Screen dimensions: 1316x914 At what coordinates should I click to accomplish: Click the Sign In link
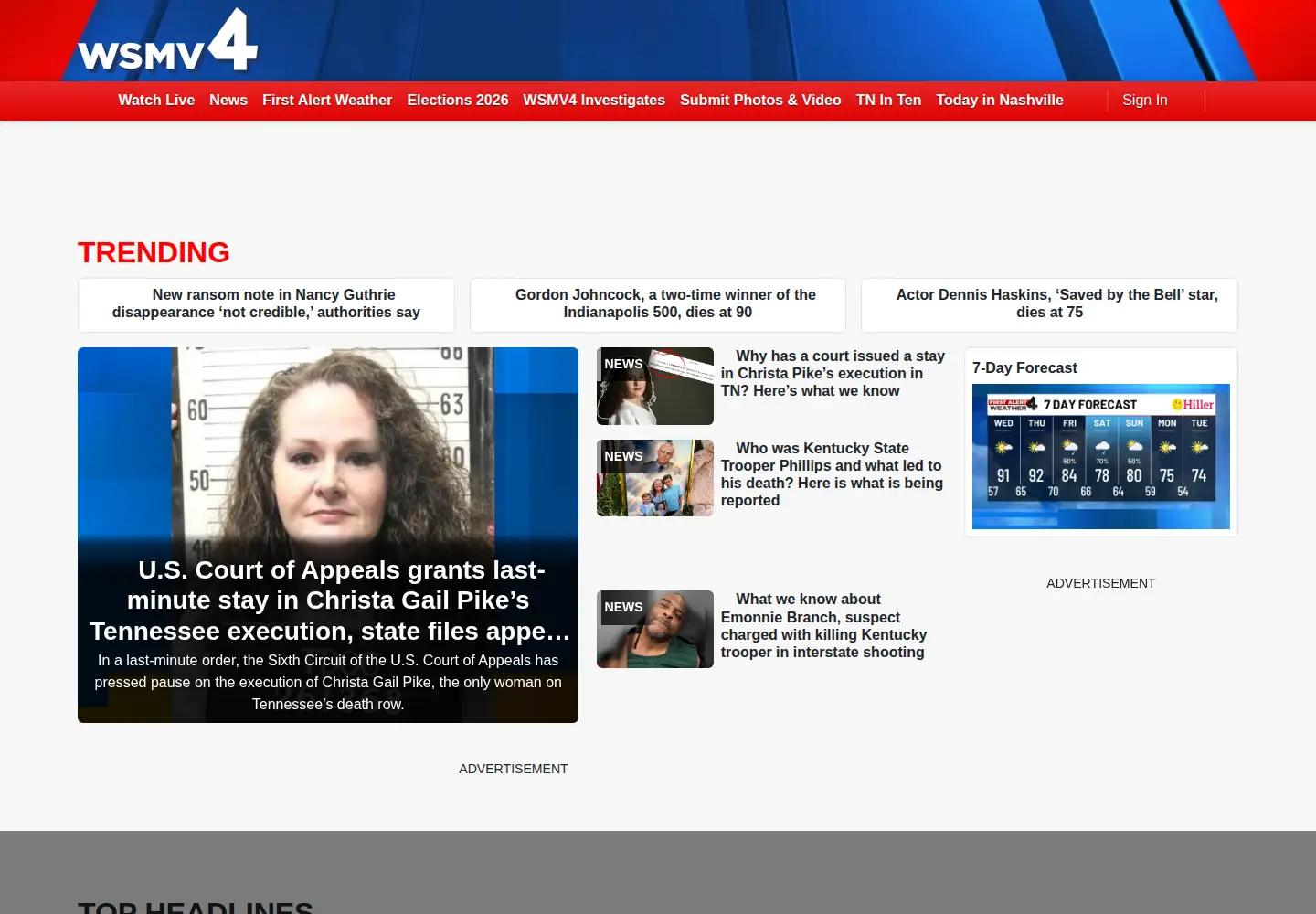[x=1145, y=101]
